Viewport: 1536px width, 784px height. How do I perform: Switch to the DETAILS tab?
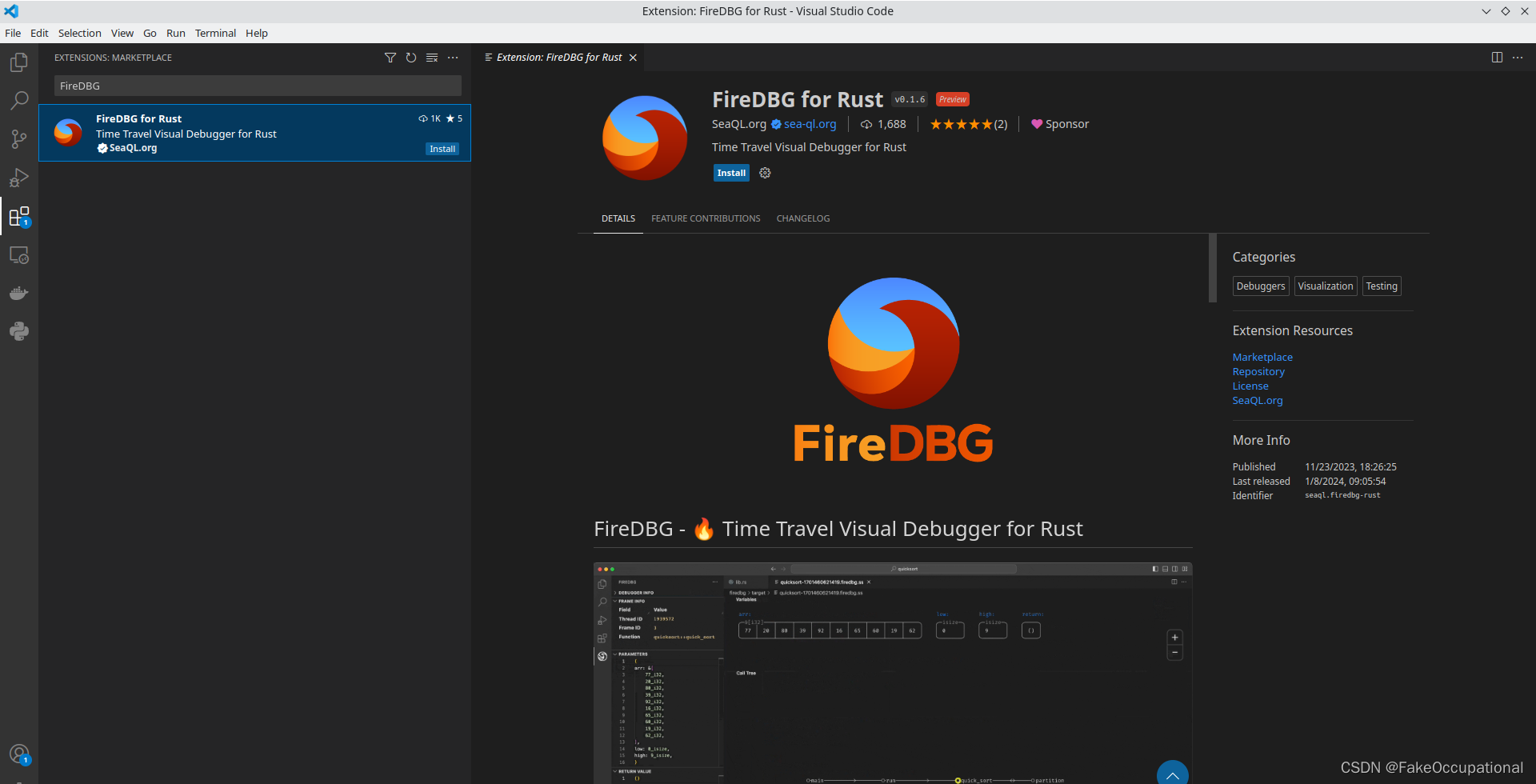coord(618,218)
